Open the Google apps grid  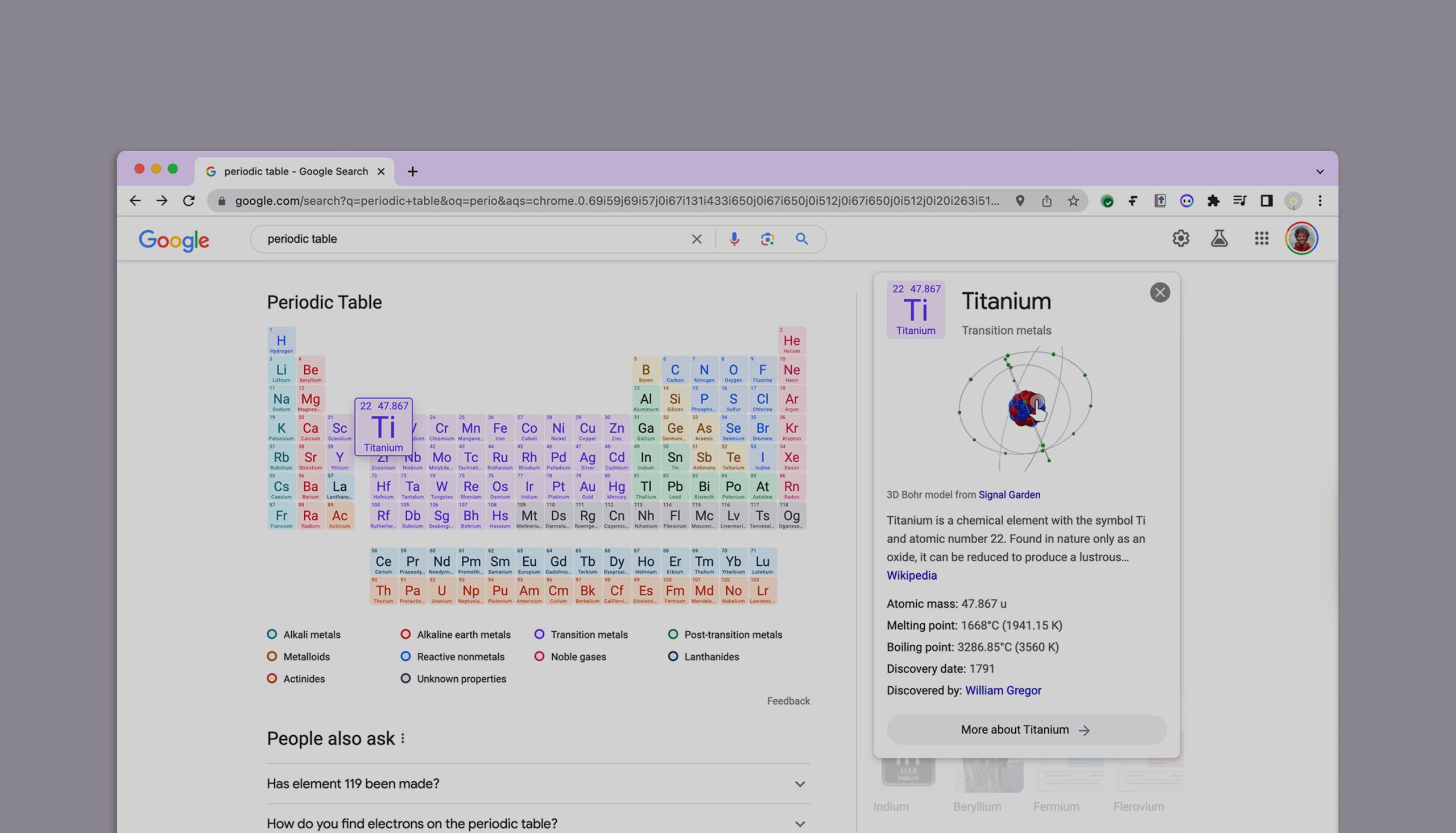1261,239
